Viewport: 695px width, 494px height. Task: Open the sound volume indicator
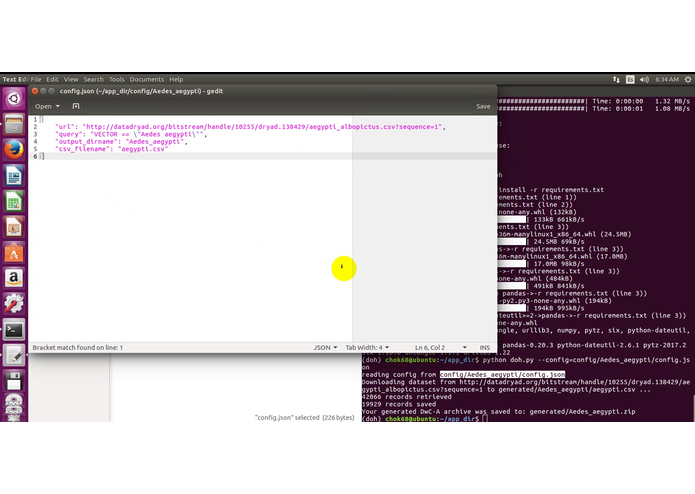[x=644, y=79]
